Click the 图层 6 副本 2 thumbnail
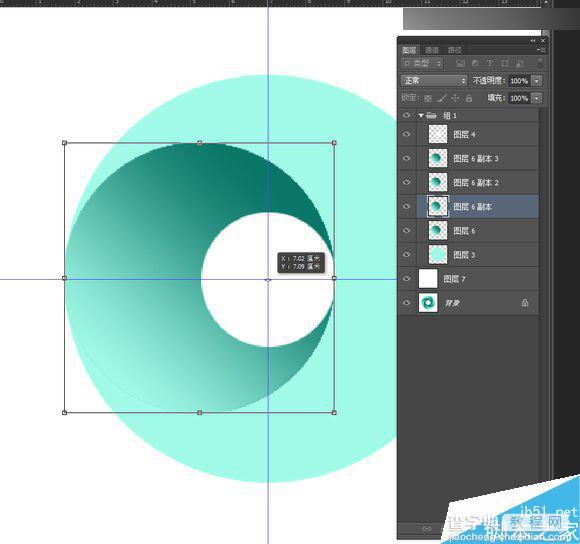 pyautogui.click(x=438, y=182)
